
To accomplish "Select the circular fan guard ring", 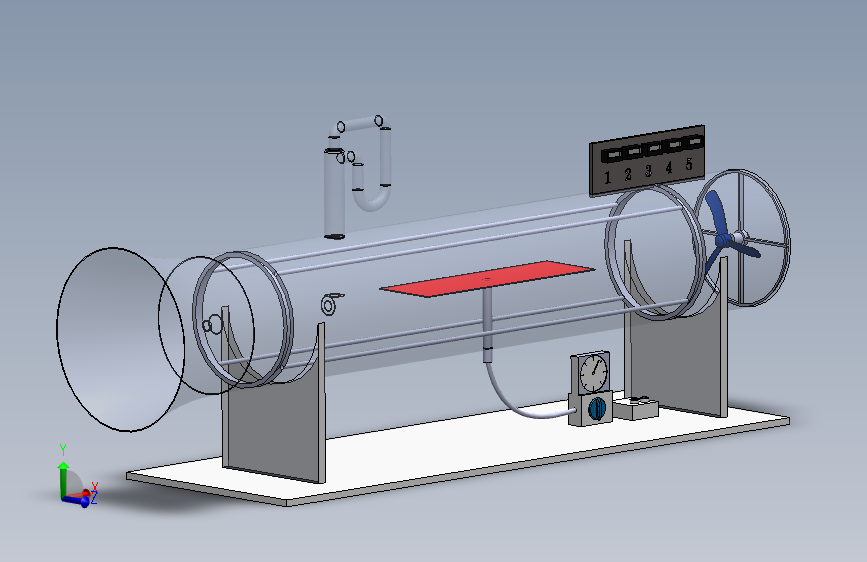I will [x=743, y=237].
